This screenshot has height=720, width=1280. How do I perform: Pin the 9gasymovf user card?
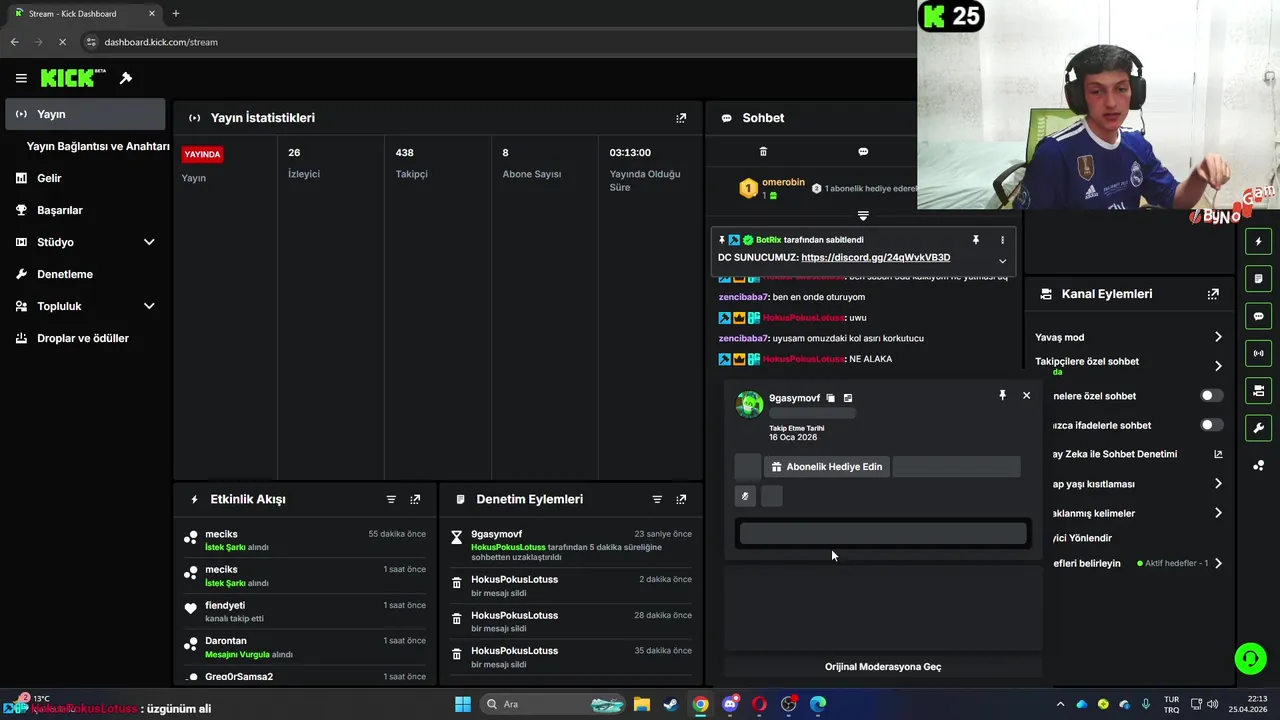click(x=1002, y=396)
